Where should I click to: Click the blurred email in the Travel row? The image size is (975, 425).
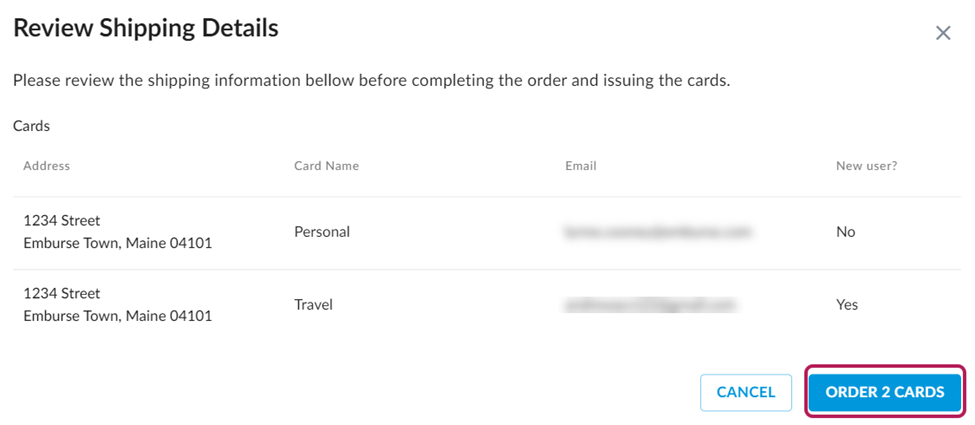(649, 305)
